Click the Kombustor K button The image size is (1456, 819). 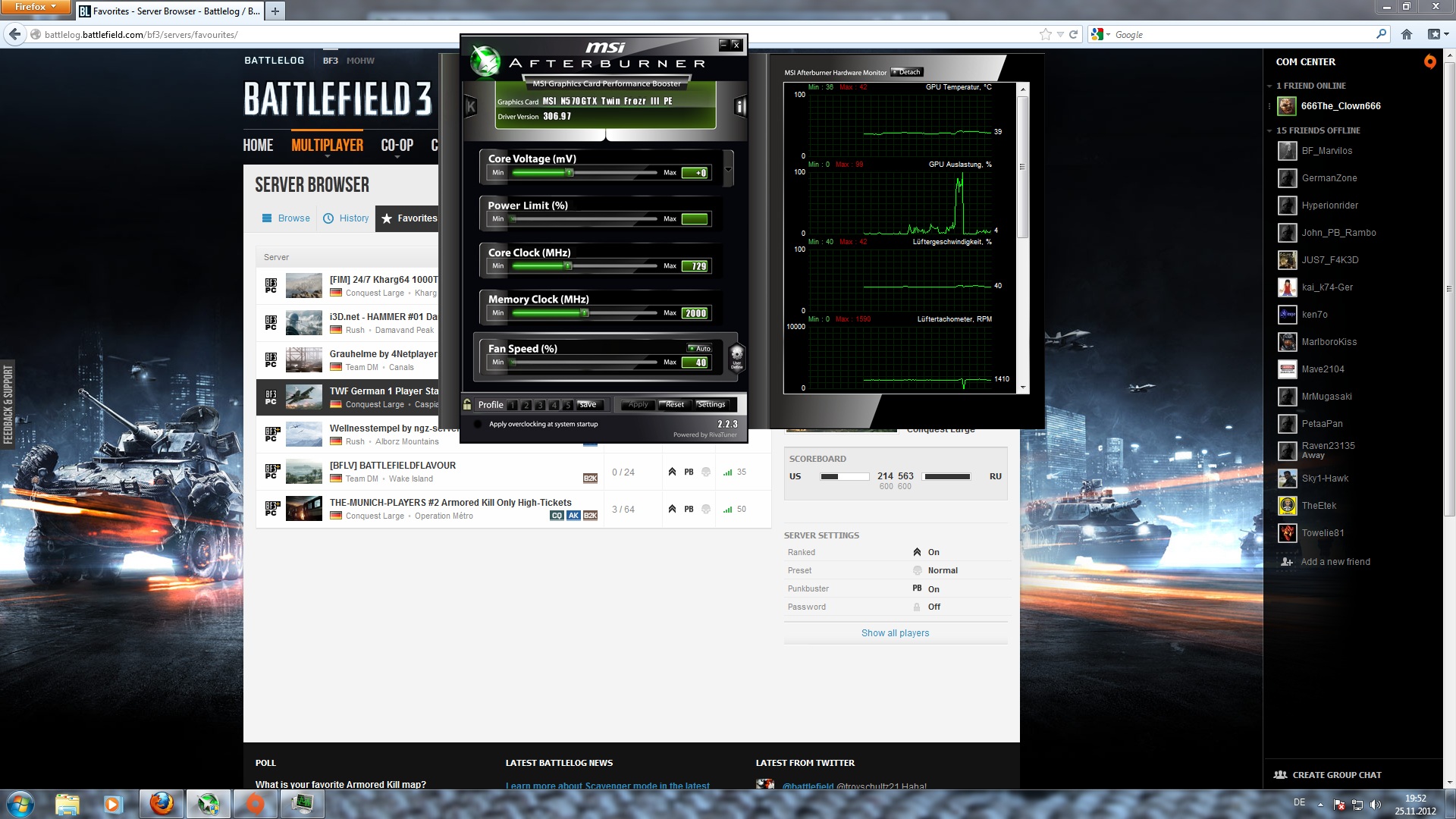click(x=470, y=107)
